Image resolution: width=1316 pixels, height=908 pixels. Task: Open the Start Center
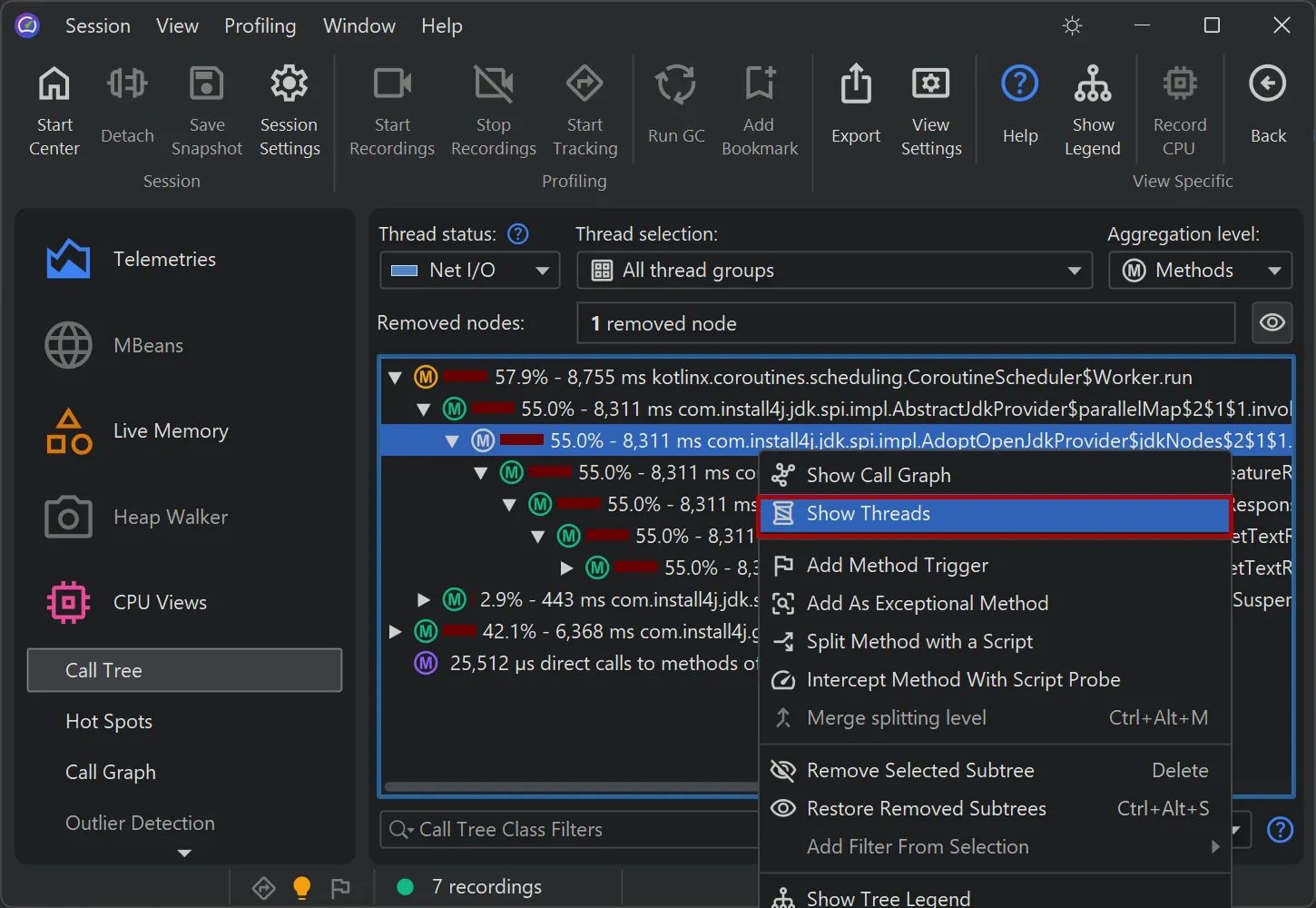point(54,108)
